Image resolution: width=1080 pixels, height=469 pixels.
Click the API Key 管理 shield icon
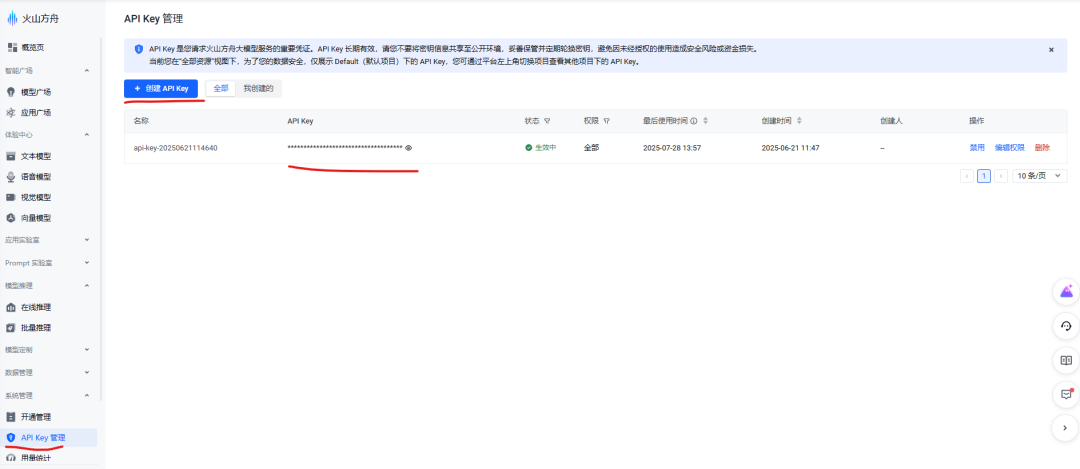pos(11,437)
